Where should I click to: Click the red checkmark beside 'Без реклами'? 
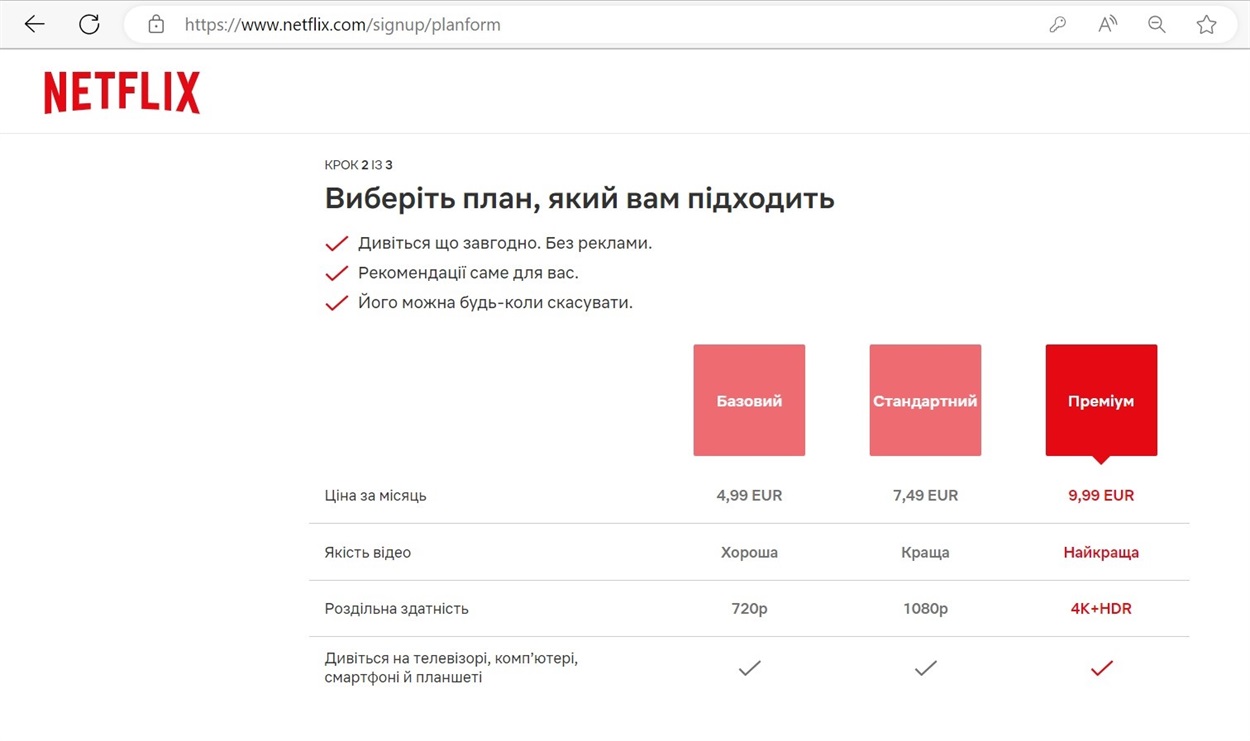point(336,243)
